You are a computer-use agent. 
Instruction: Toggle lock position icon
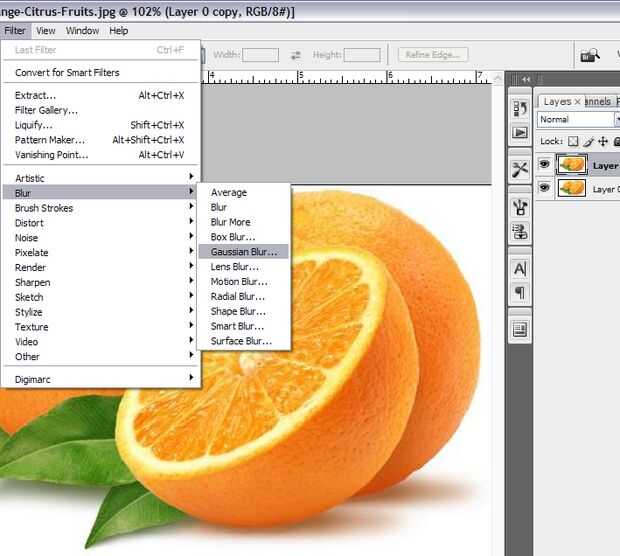click(603, 141)
